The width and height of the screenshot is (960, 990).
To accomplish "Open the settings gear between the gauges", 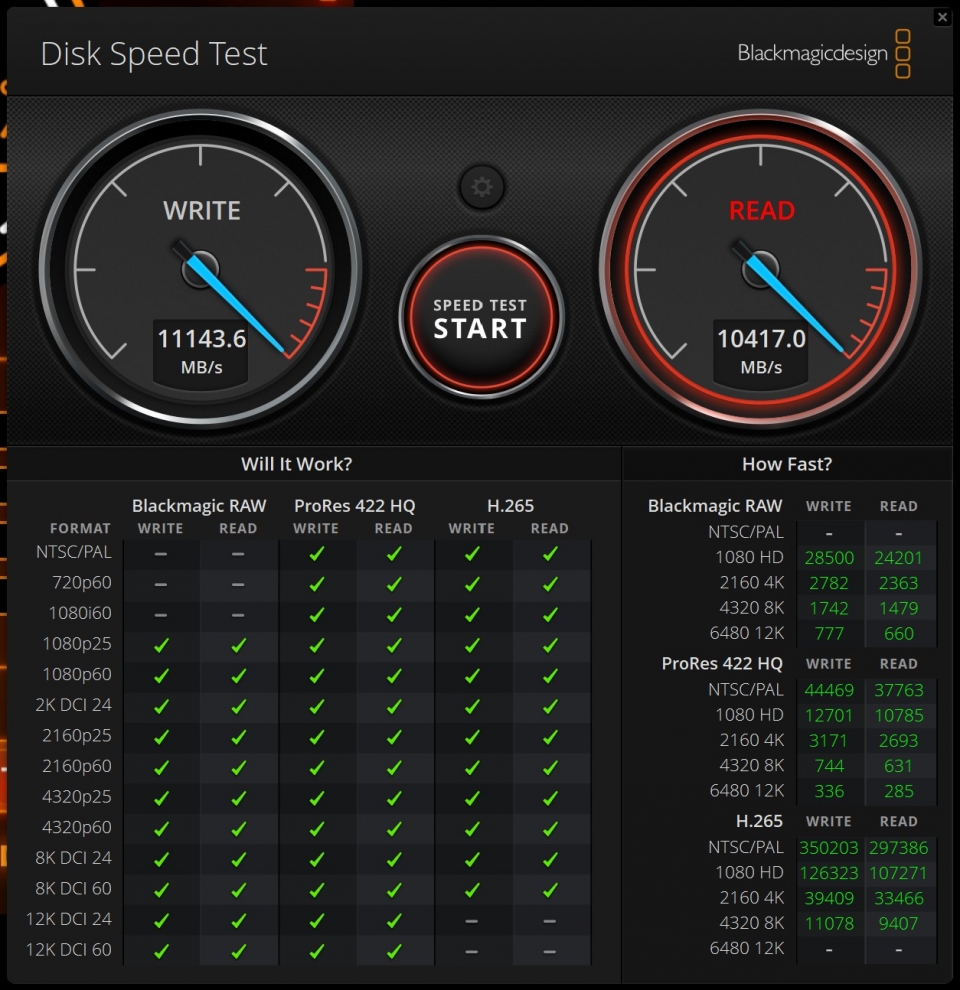I will click(x=482, y=187).
